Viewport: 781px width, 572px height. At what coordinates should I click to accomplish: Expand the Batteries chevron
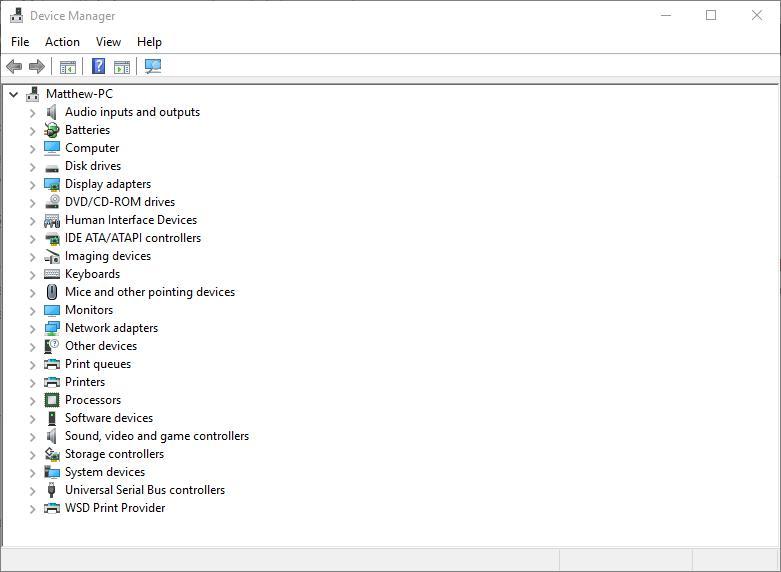[x=32, y=131]
